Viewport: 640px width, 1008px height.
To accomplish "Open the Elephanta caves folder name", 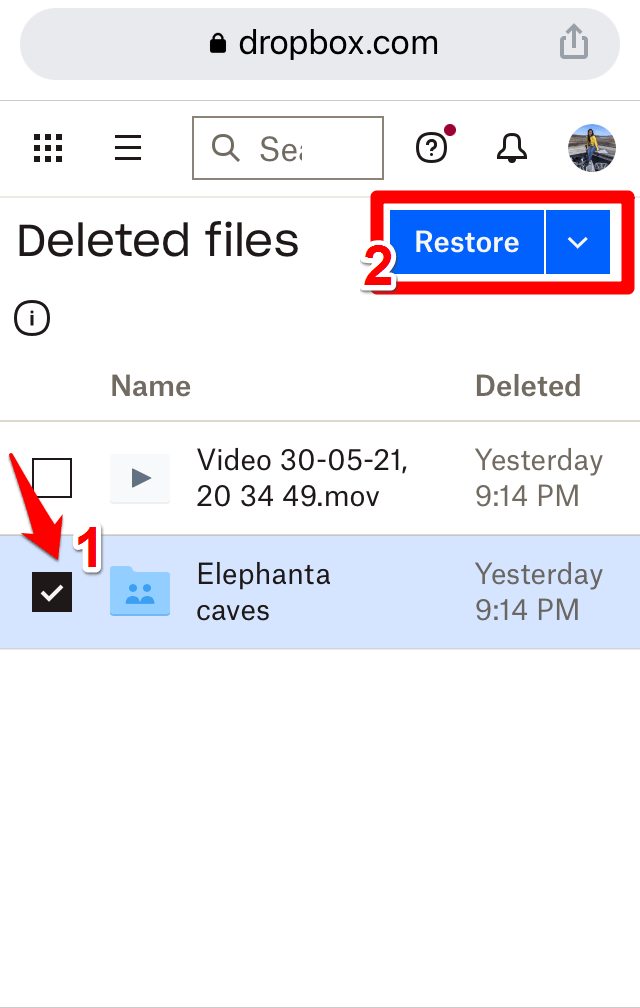I will pos(263,592).
